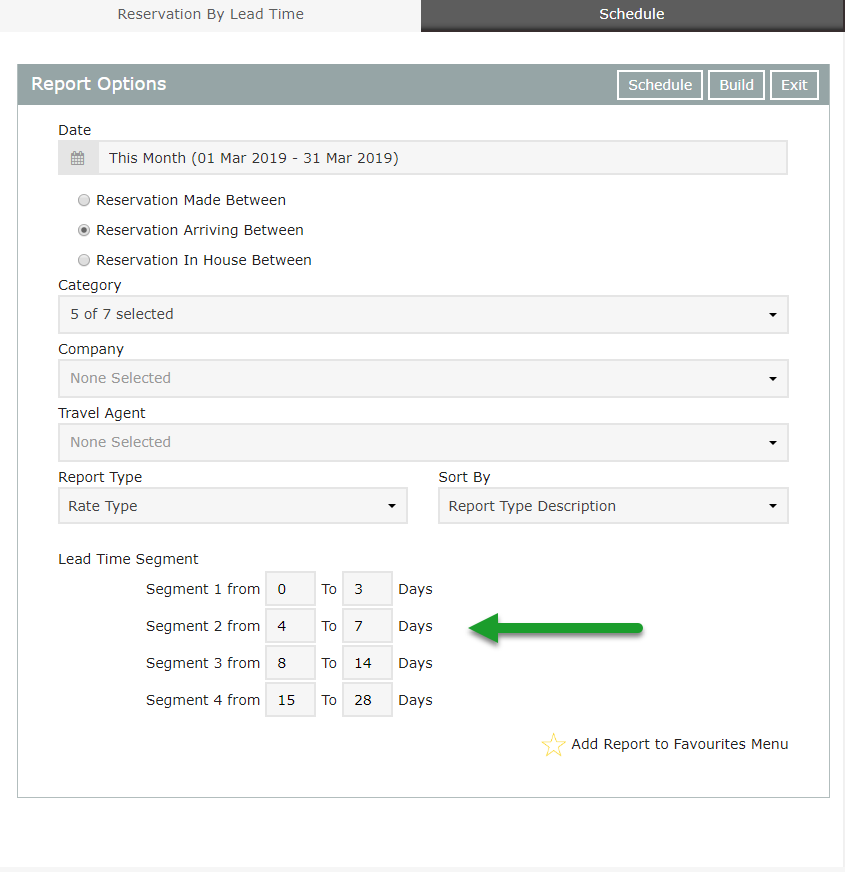
Task: Open the Travel Agent dropdown
Action: [x=423, y=443]
